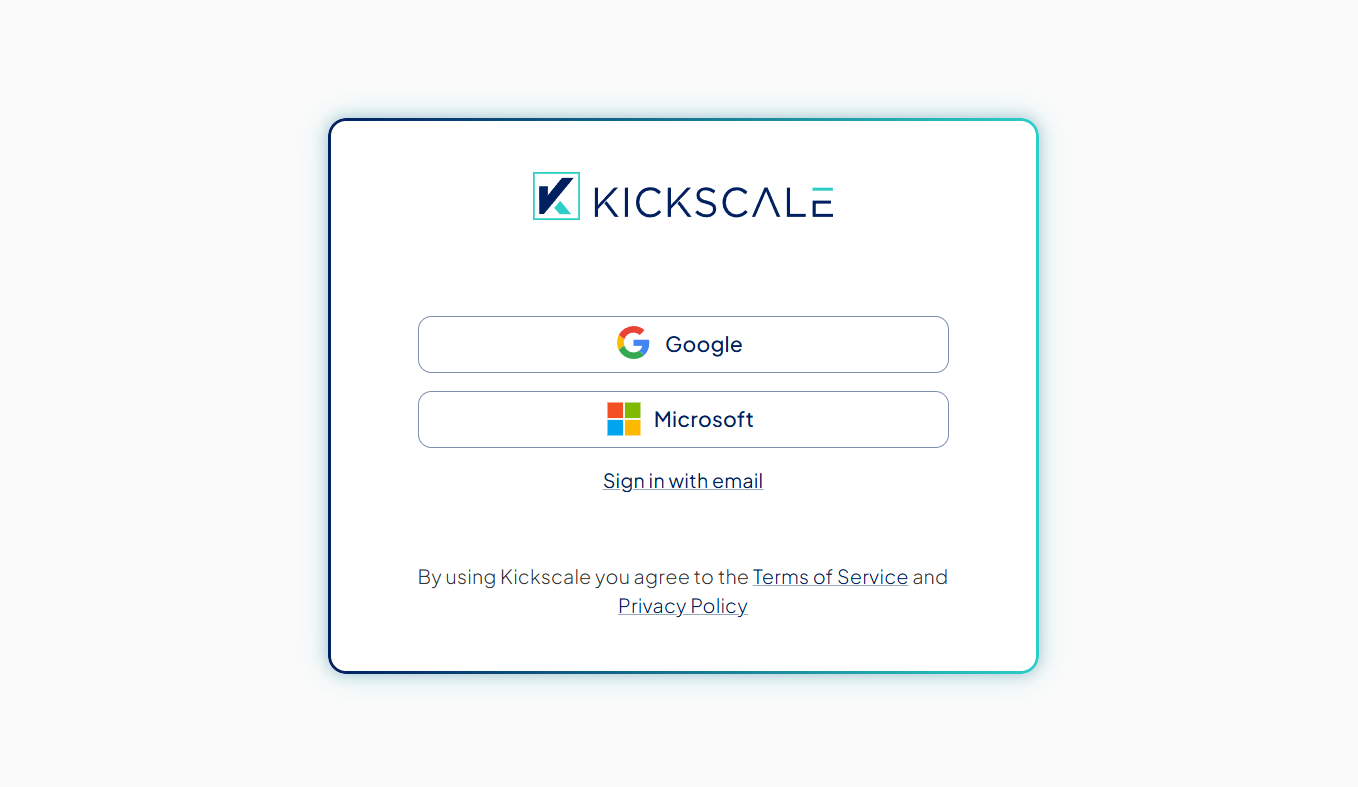Select the KICKSCALE wordmark text
This screenshot has height=787, width=1358.
click(712, 197)
